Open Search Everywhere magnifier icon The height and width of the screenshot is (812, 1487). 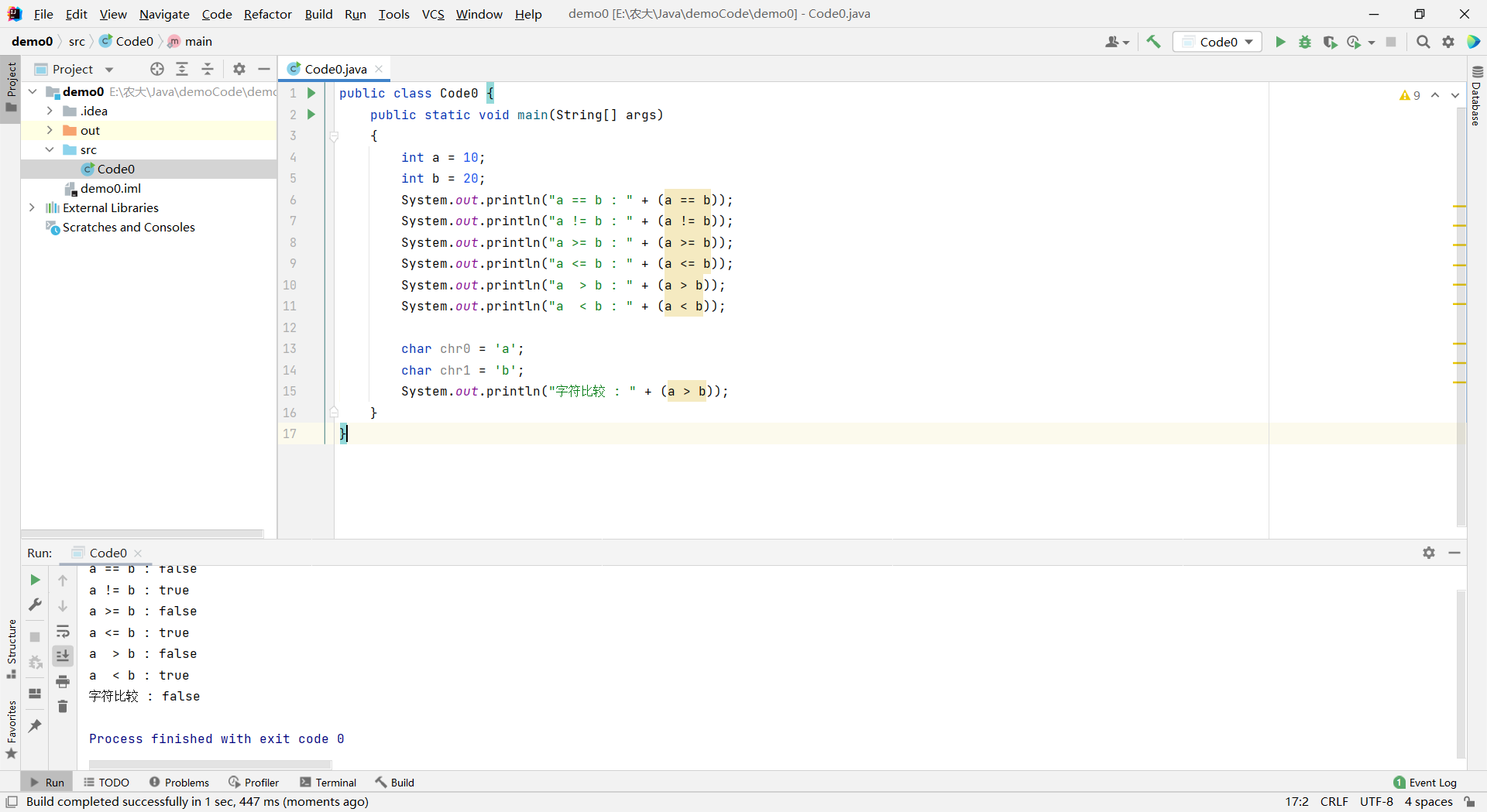pyautogui.click(x=1423, y=42)
